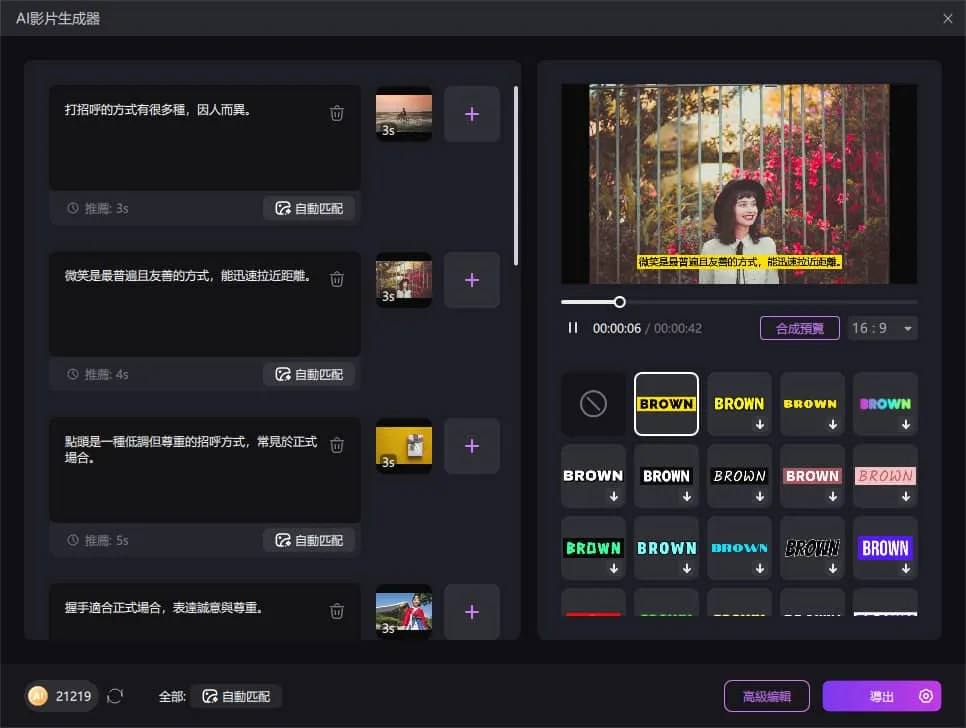Add media with the + button for the third segment
Viewport: 966px width, 728px height.
click(471, 446)
